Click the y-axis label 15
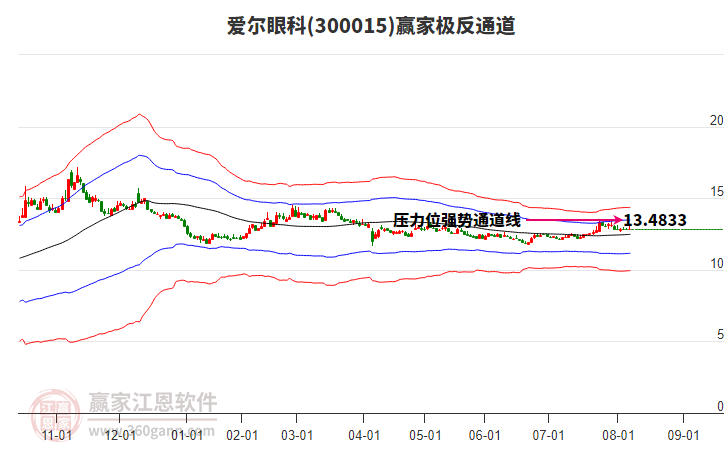 click(716, 192)
